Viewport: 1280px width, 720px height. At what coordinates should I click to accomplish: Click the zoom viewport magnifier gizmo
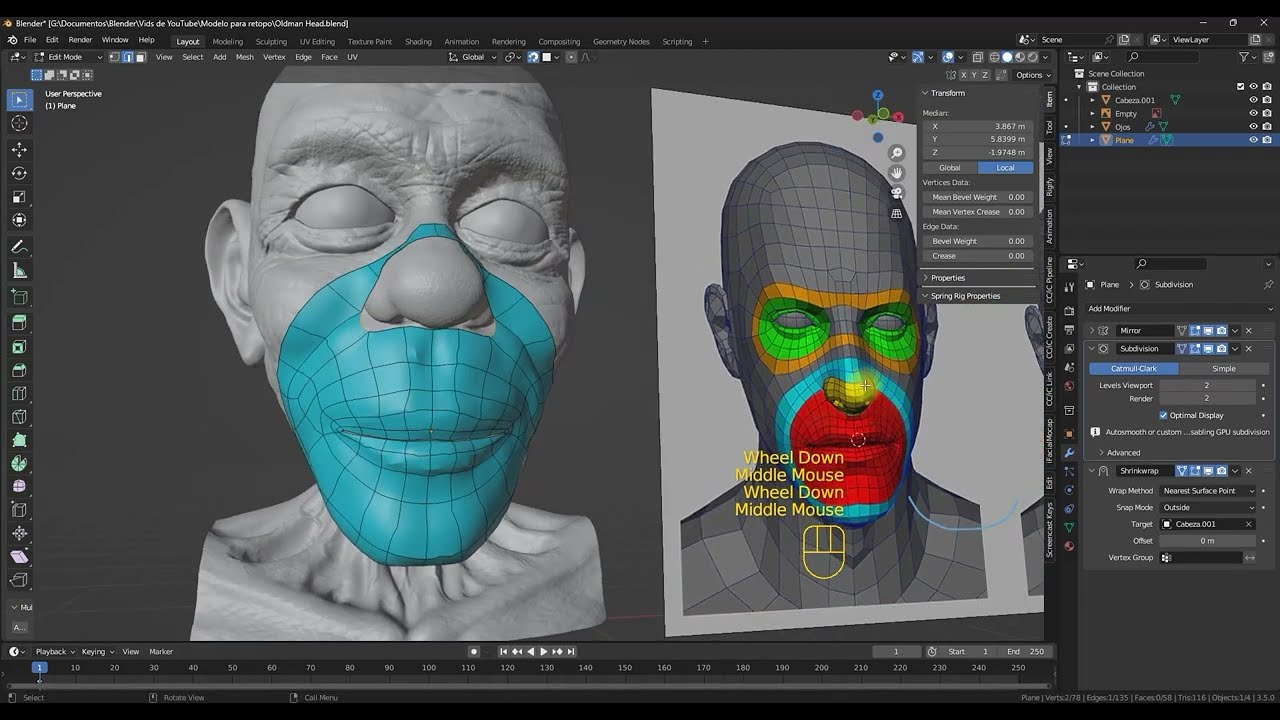tap(897, 153)
